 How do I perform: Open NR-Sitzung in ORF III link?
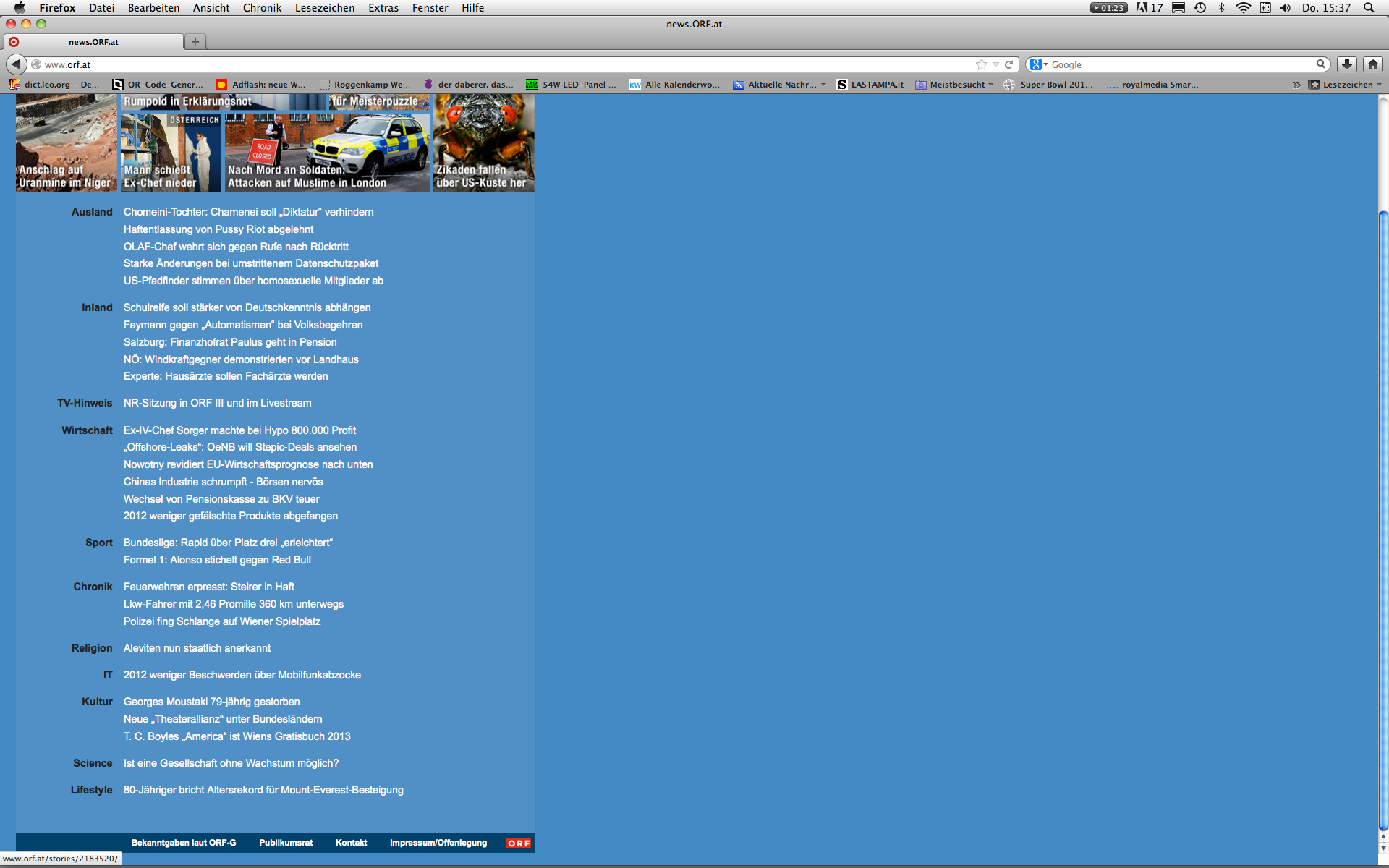click(x=218, y=403)
